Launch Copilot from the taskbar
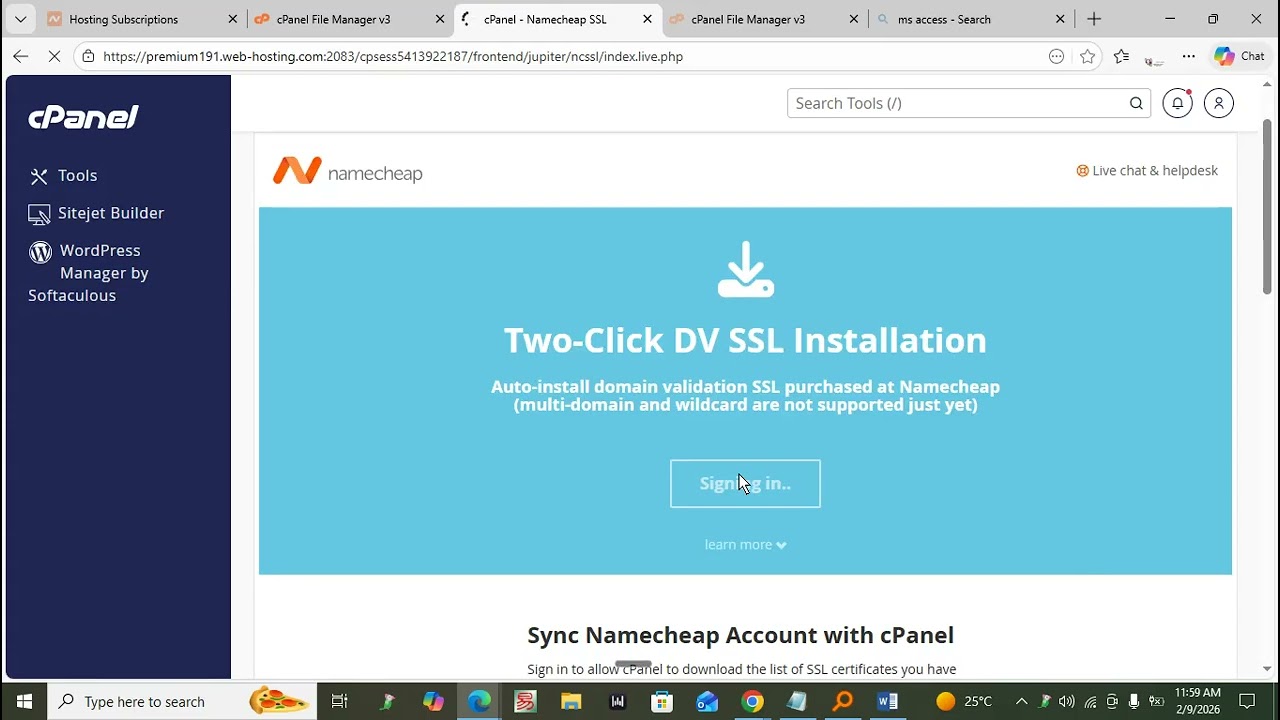Viewport: 1280px width, 720px height. click(x=433, y=701)
